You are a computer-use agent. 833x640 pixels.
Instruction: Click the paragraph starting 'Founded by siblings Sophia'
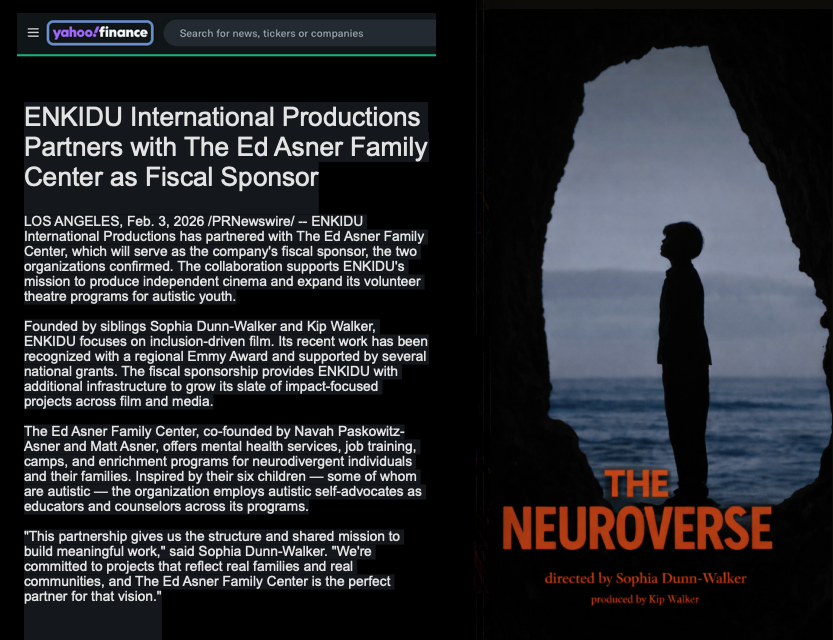pos(226,364)
